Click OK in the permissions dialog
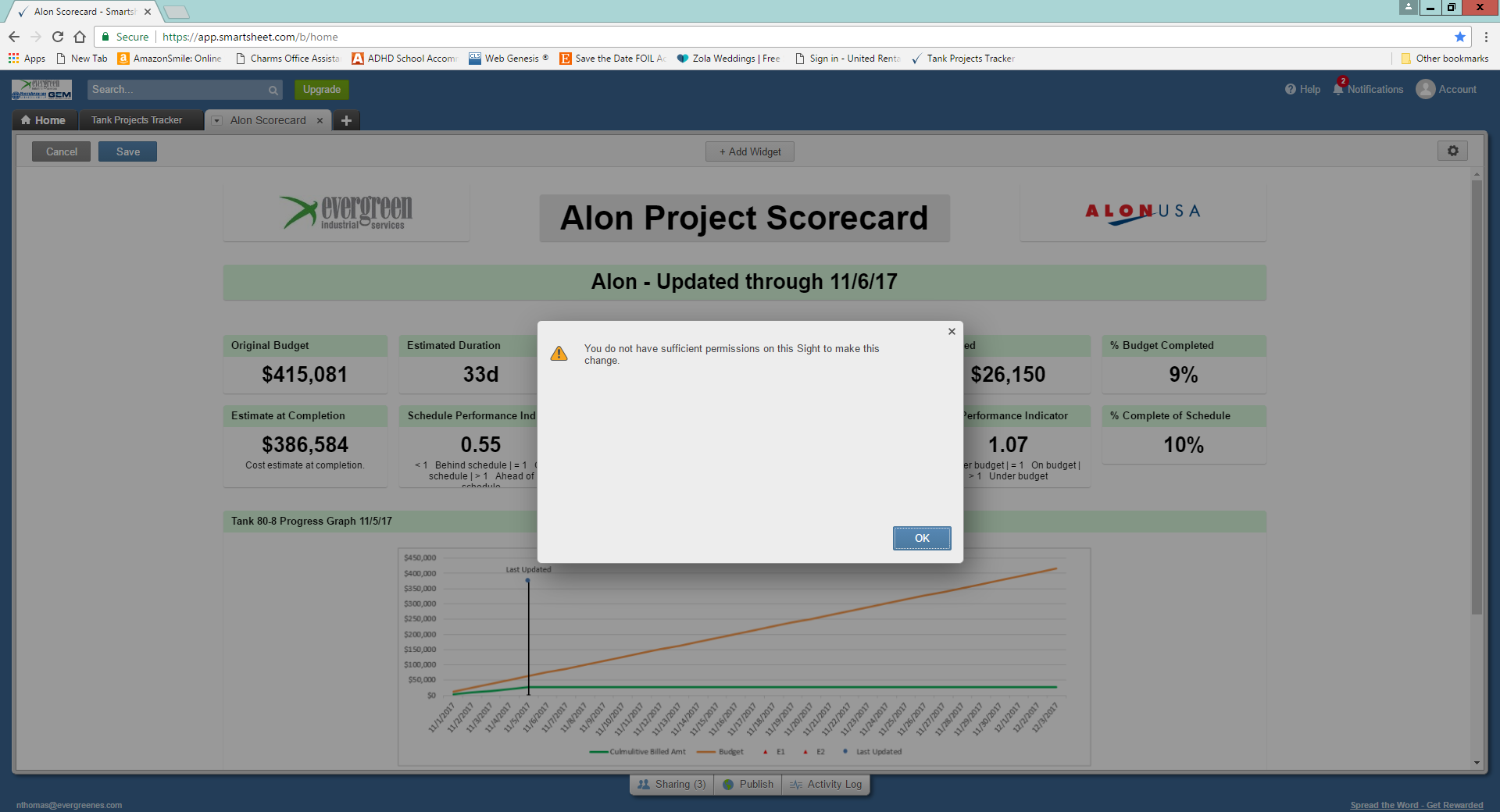This screenshot has width=1500, height=812. (x=922, y=538)
